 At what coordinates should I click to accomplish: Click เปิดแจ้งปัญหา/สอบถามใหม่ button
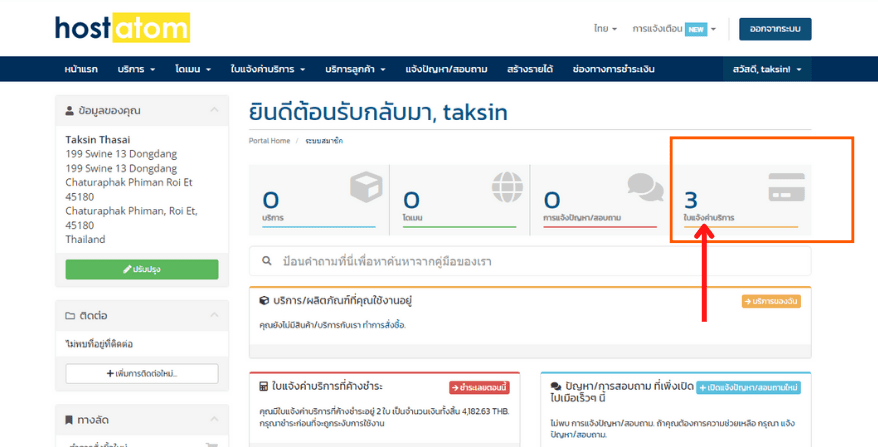point(749,388)
